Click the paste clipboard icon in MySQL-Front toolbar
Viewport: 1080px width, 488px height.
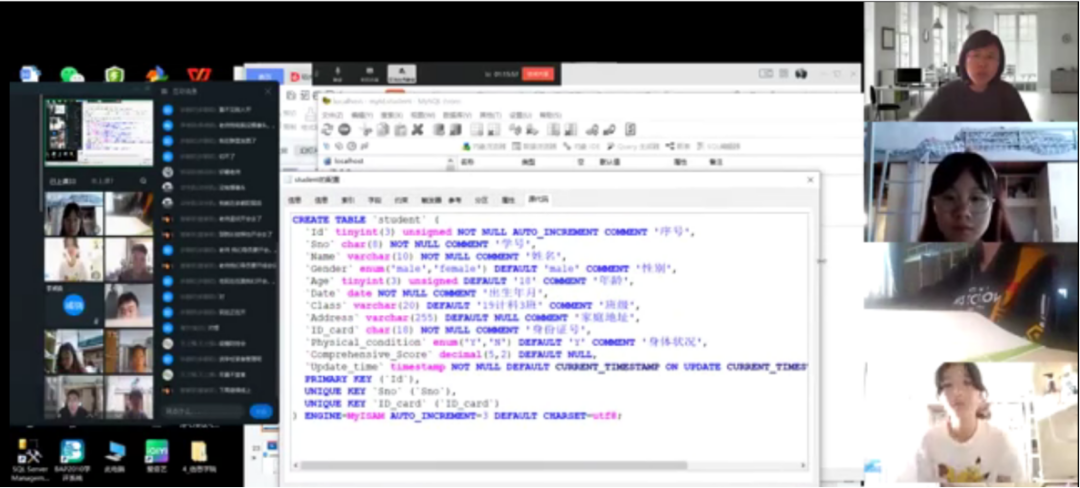coord(400,129)
